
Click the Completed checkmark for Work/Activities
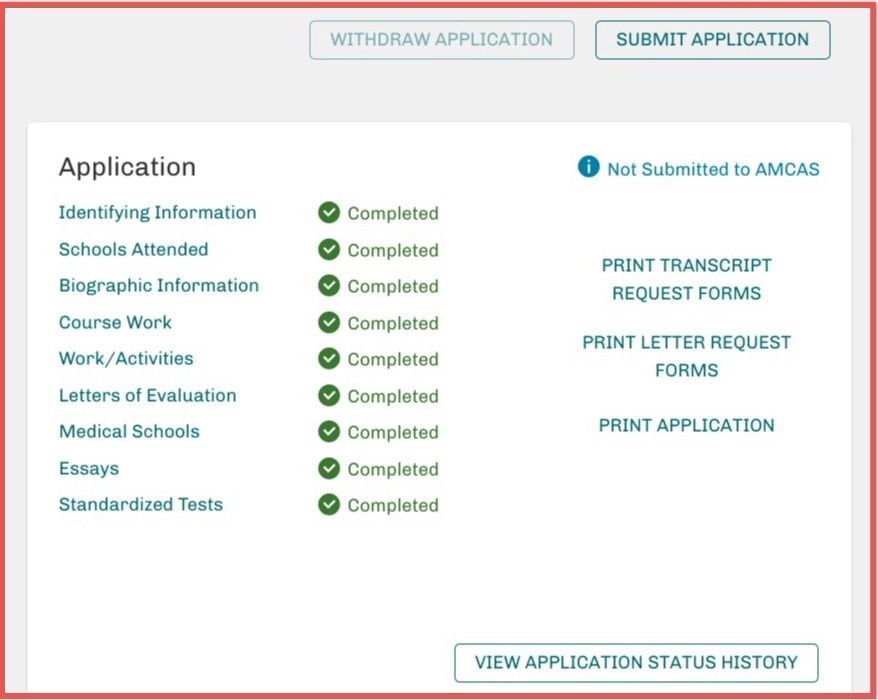click(x=328, y=359)
